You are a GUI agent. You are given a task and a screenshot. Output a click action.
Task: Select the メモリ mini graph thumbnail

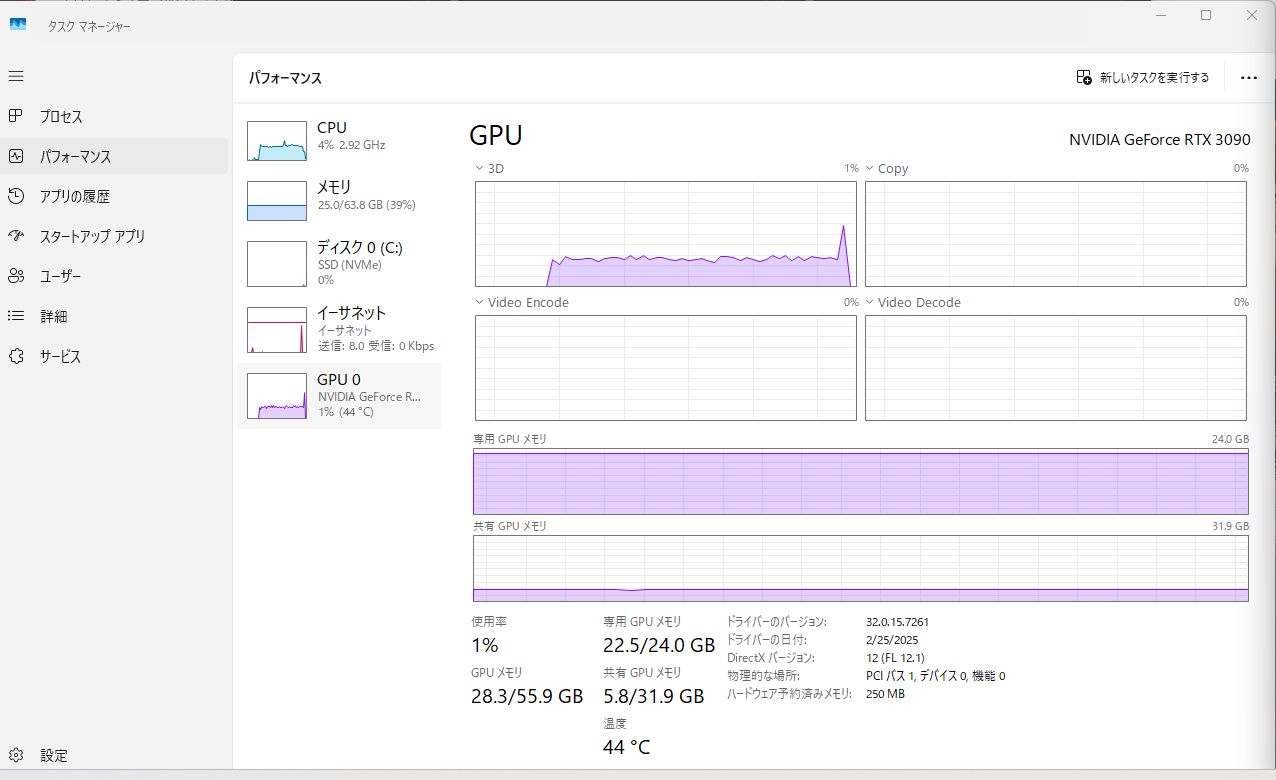point(277,200)
